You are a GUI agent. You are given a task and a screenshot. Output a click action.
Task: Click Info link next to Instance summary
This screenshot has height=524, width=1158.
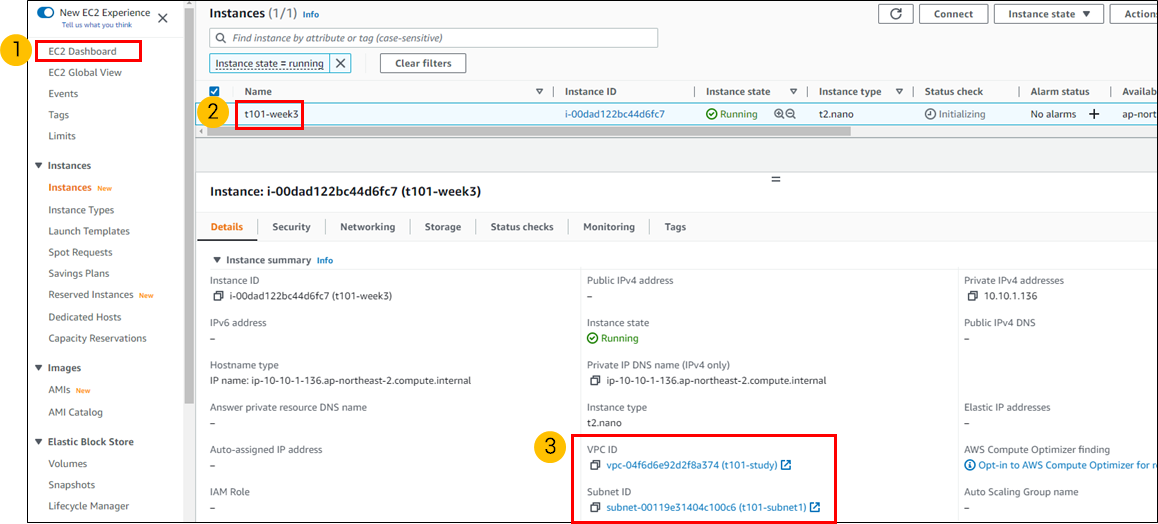325,261
